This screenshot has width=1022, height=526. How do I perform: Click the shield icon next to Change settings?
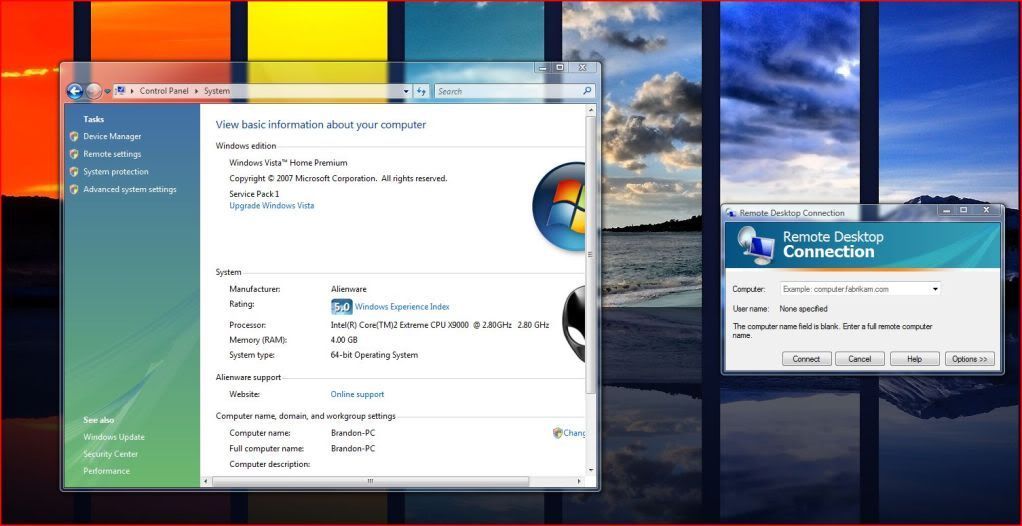click(557, 433)
